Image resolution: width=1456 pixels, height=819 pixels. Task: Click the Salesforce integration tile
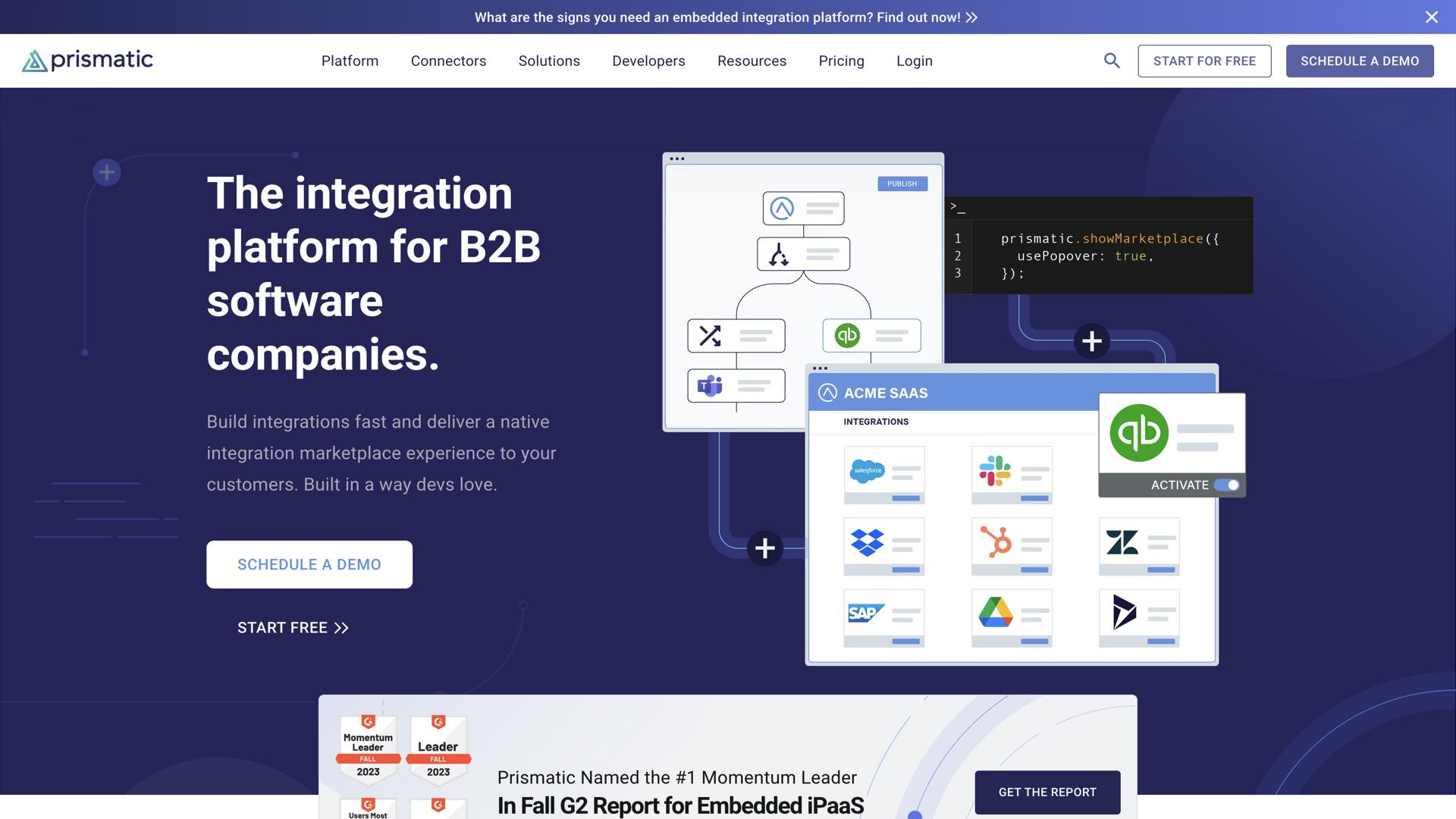click(884, 475)
